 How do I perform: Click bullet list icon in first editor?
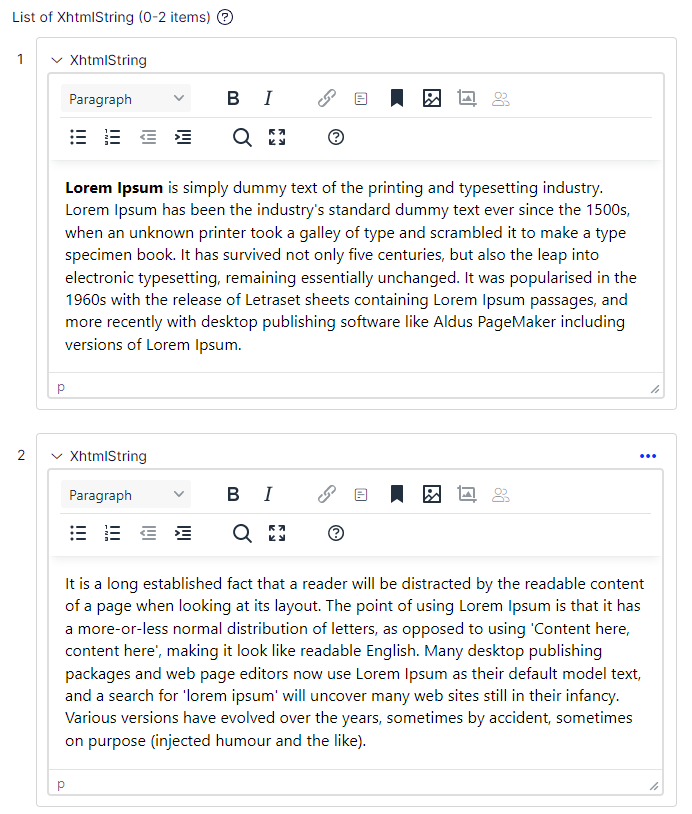(78, 138)
